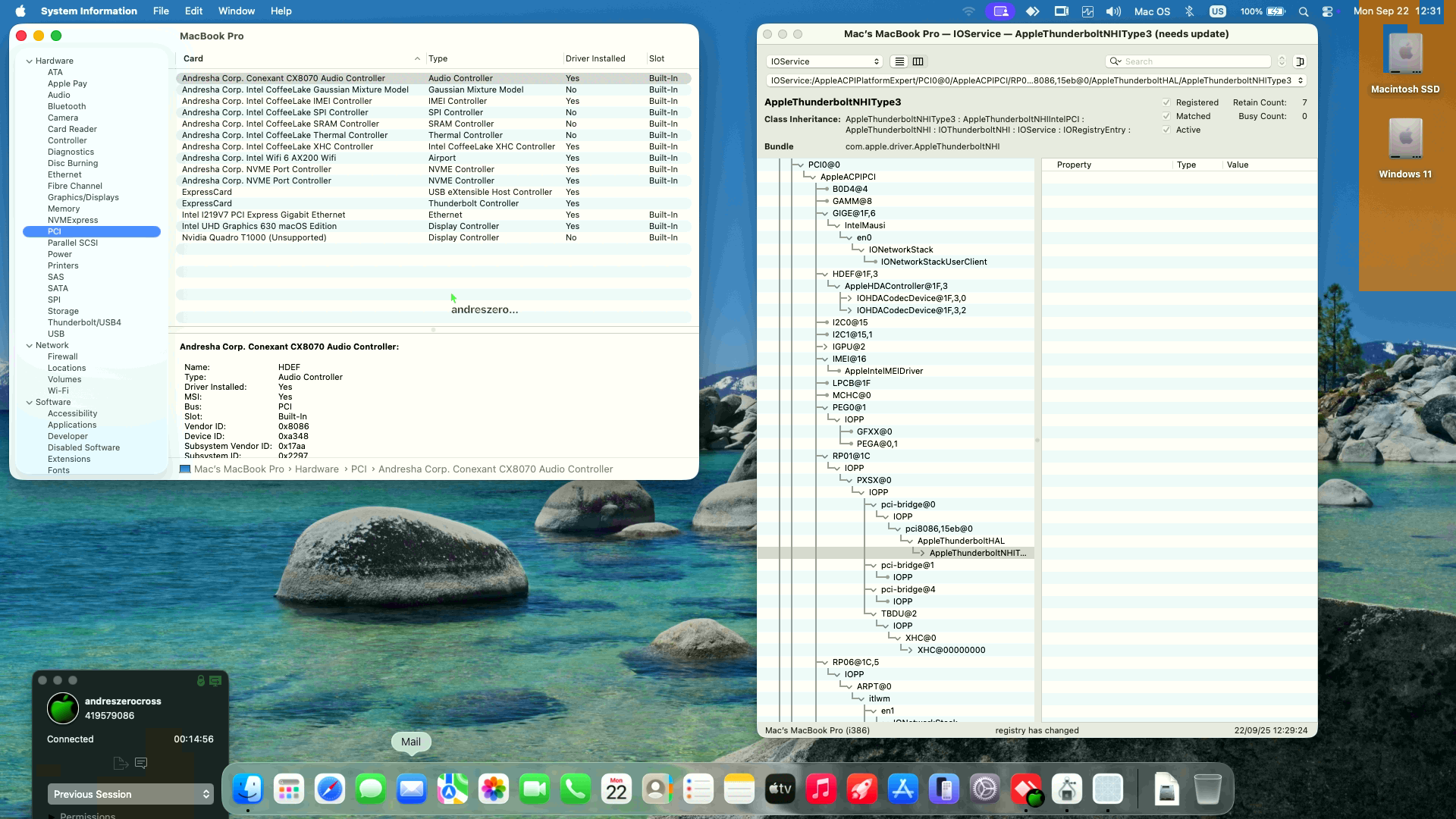
Task: Open System Settings from the Dock
Action: tap(985, 789)
